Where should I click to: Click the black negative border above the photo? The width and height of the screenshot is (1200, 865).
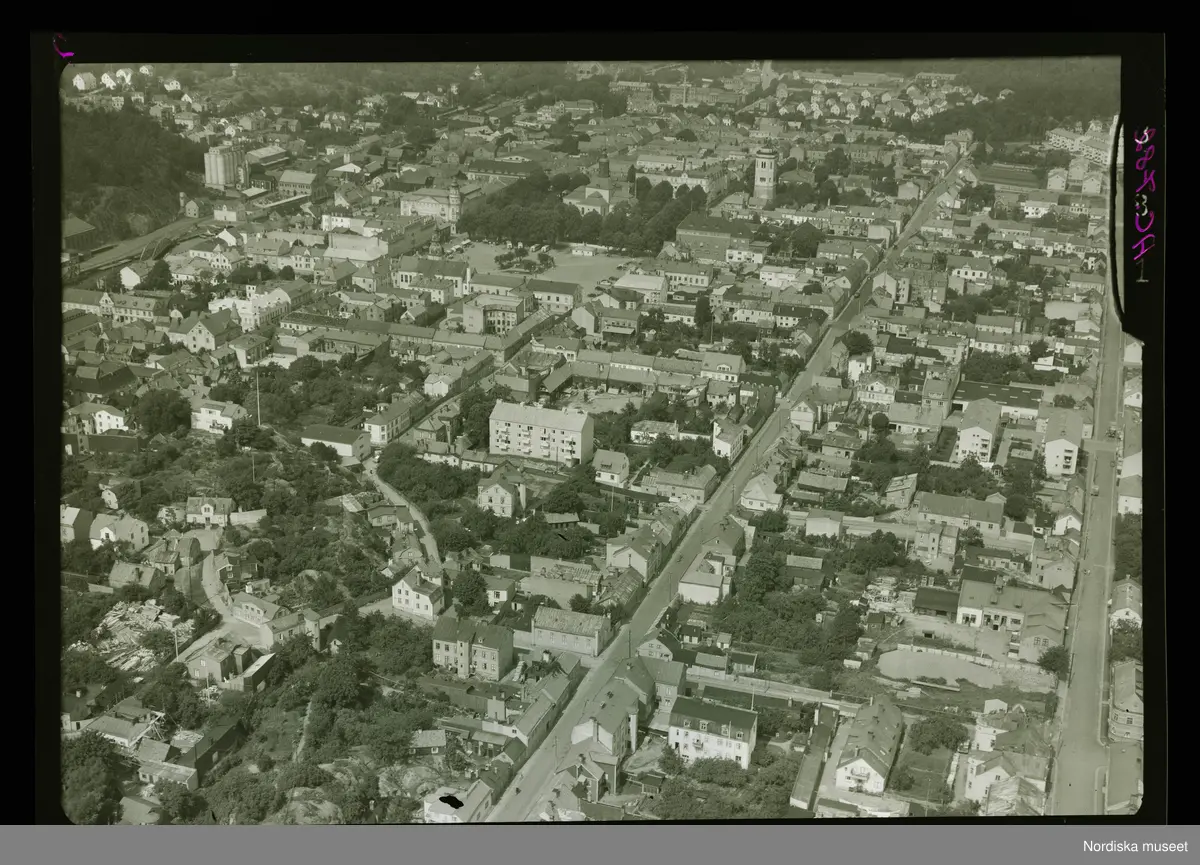click(600, 44)
